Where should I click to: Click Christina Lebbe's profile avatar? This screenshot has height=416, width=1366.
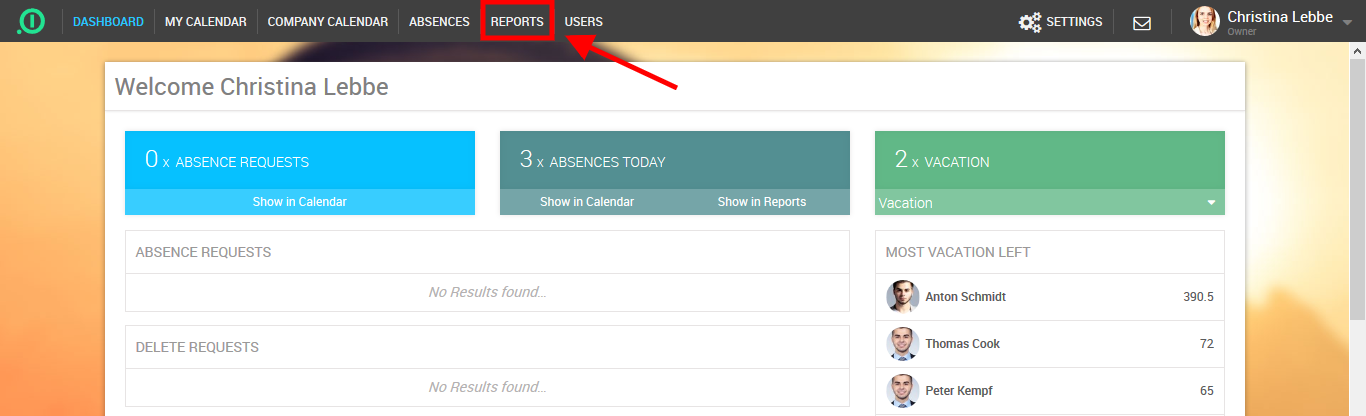pos(1204,21)
